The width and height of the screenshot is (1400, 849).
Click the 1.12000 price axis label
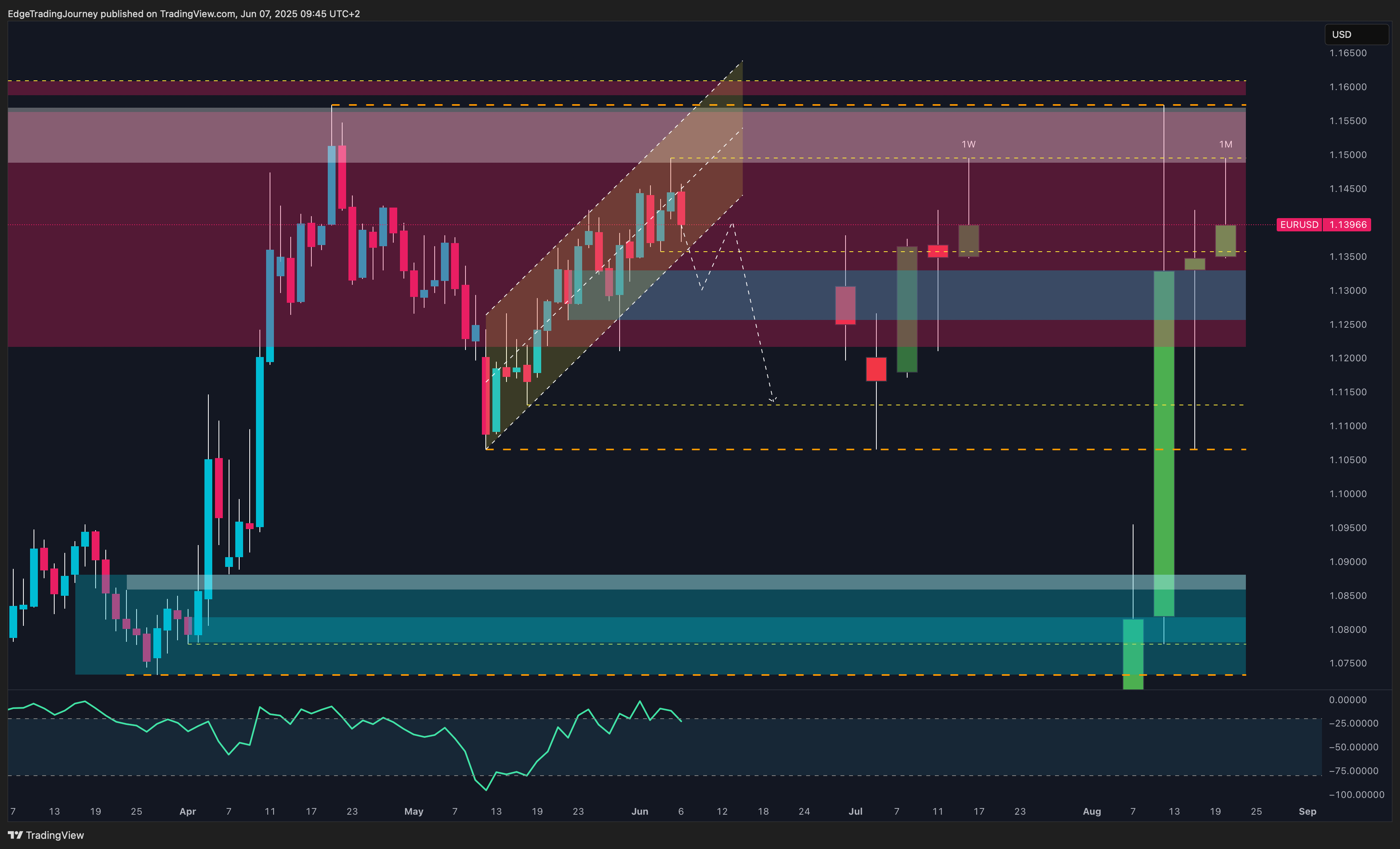tap(1348, 358)
